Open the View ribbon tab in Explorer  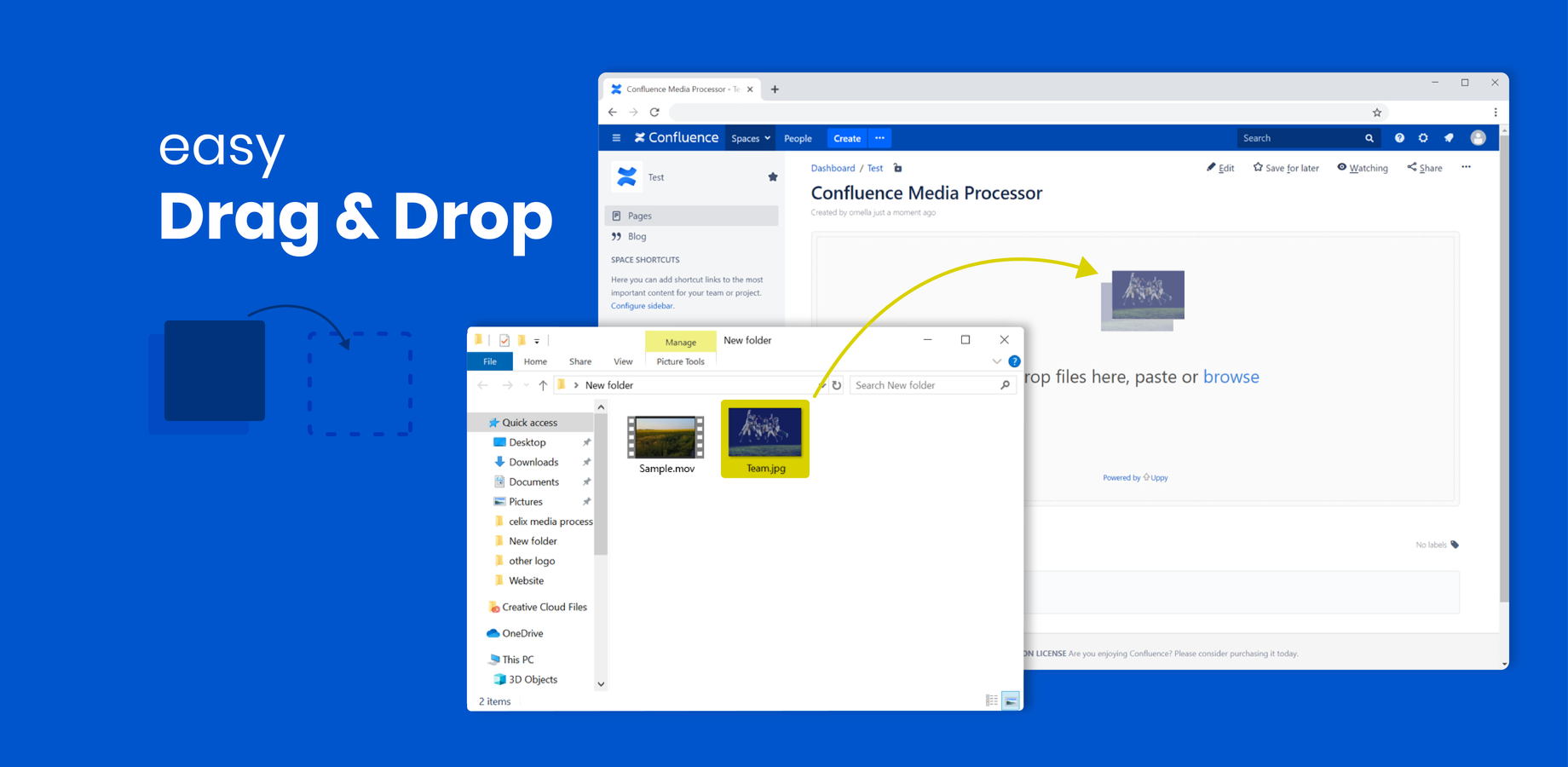[623, 361]
